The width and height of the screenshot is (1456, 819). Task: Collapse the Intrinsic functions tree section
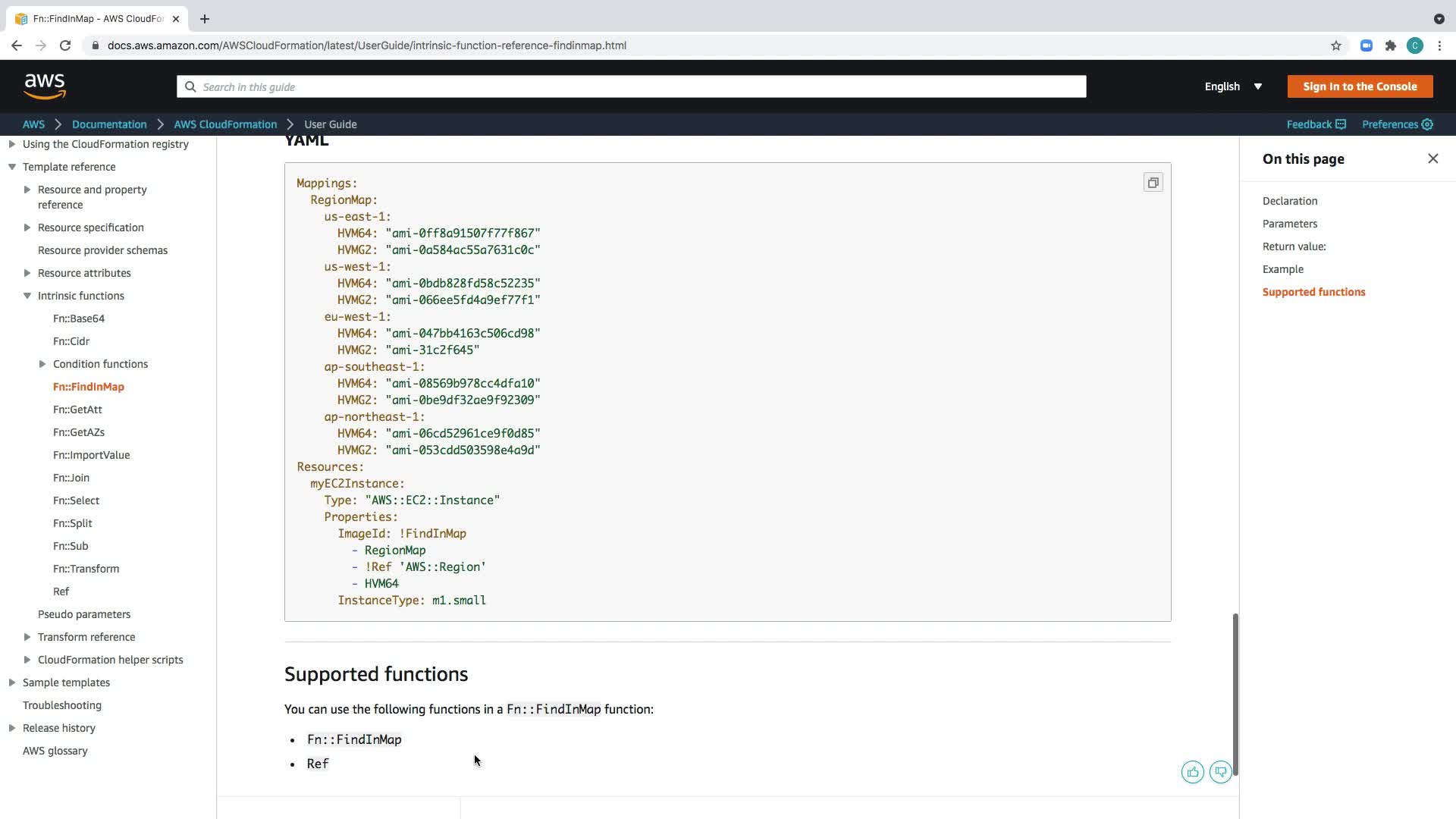point(27,296)
